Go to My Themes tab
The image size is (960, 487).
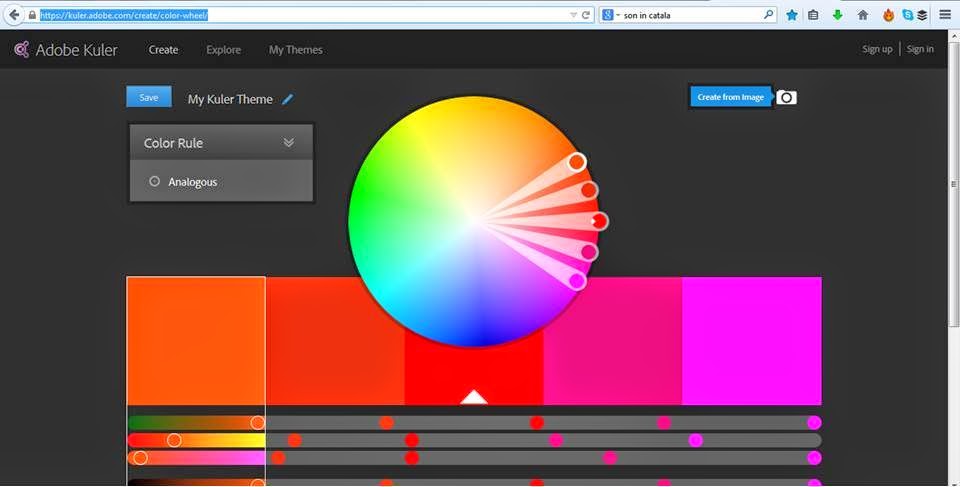[296, 50]
